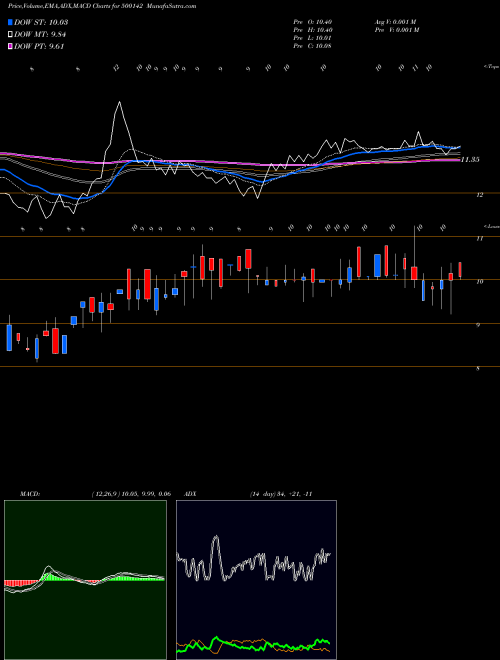Click the chart title mentioning MunafaSutra.com

pos(102,6)
